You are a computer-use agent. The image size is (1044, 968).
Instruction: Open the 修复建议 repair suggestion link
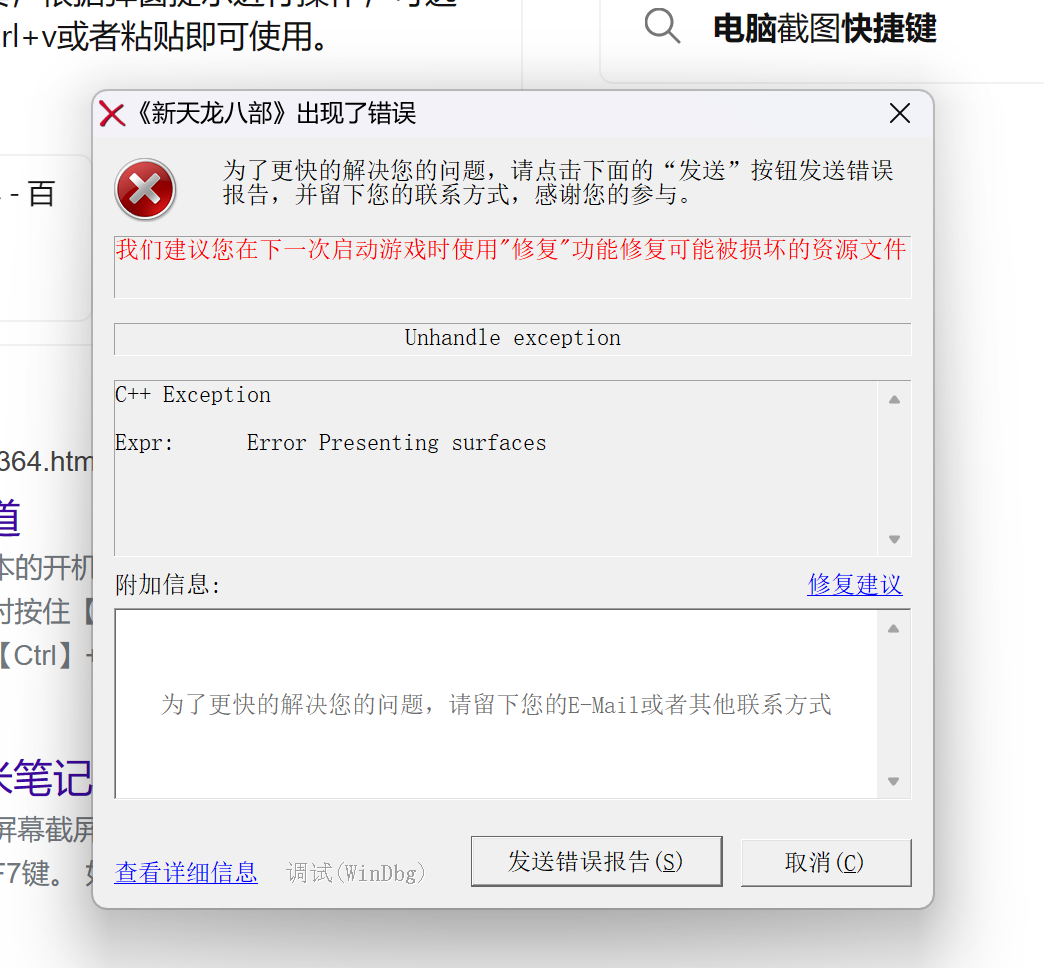click(x=855, y=585)
